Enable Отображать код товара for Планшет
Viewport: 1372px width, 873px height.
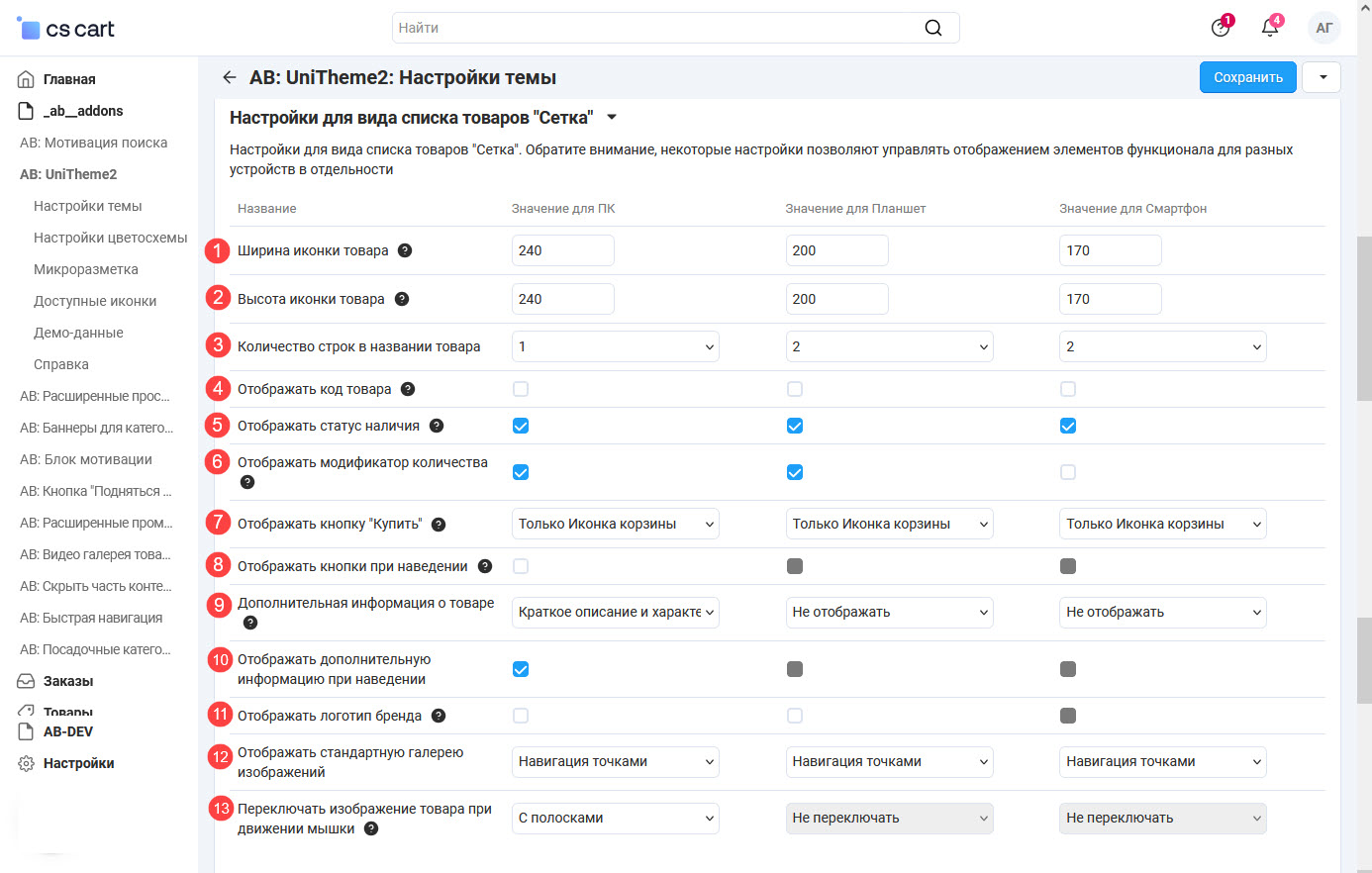tap(795, 389)
